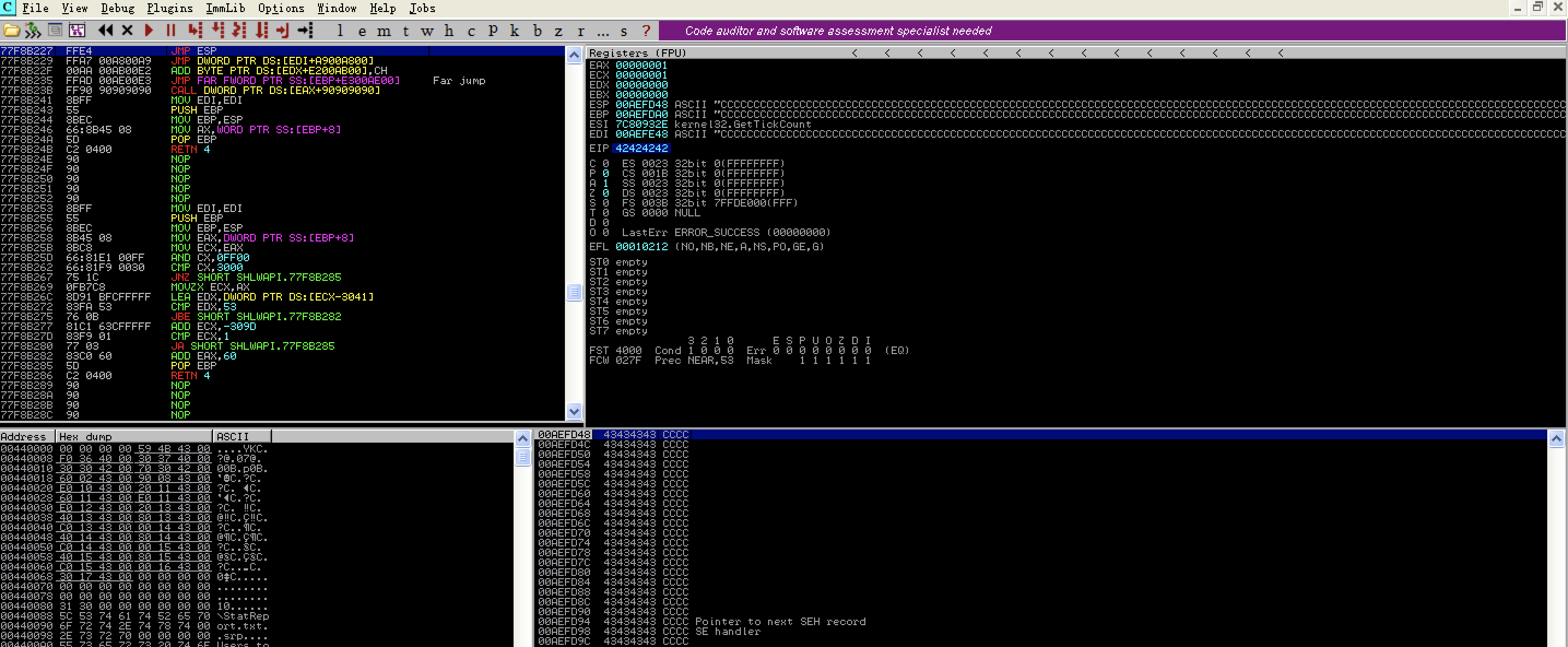Select 'CALL DWORD PTR DS:[EAX+90909090]' row

coord(282,90)
